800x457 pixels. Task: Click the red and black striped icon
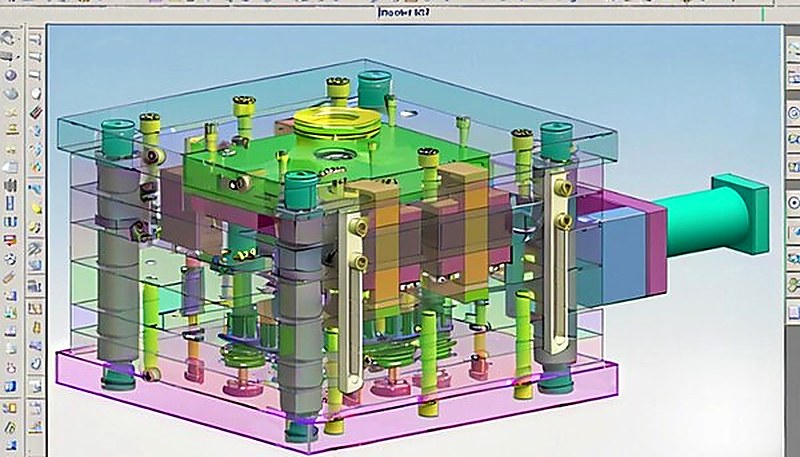point(36,112)
